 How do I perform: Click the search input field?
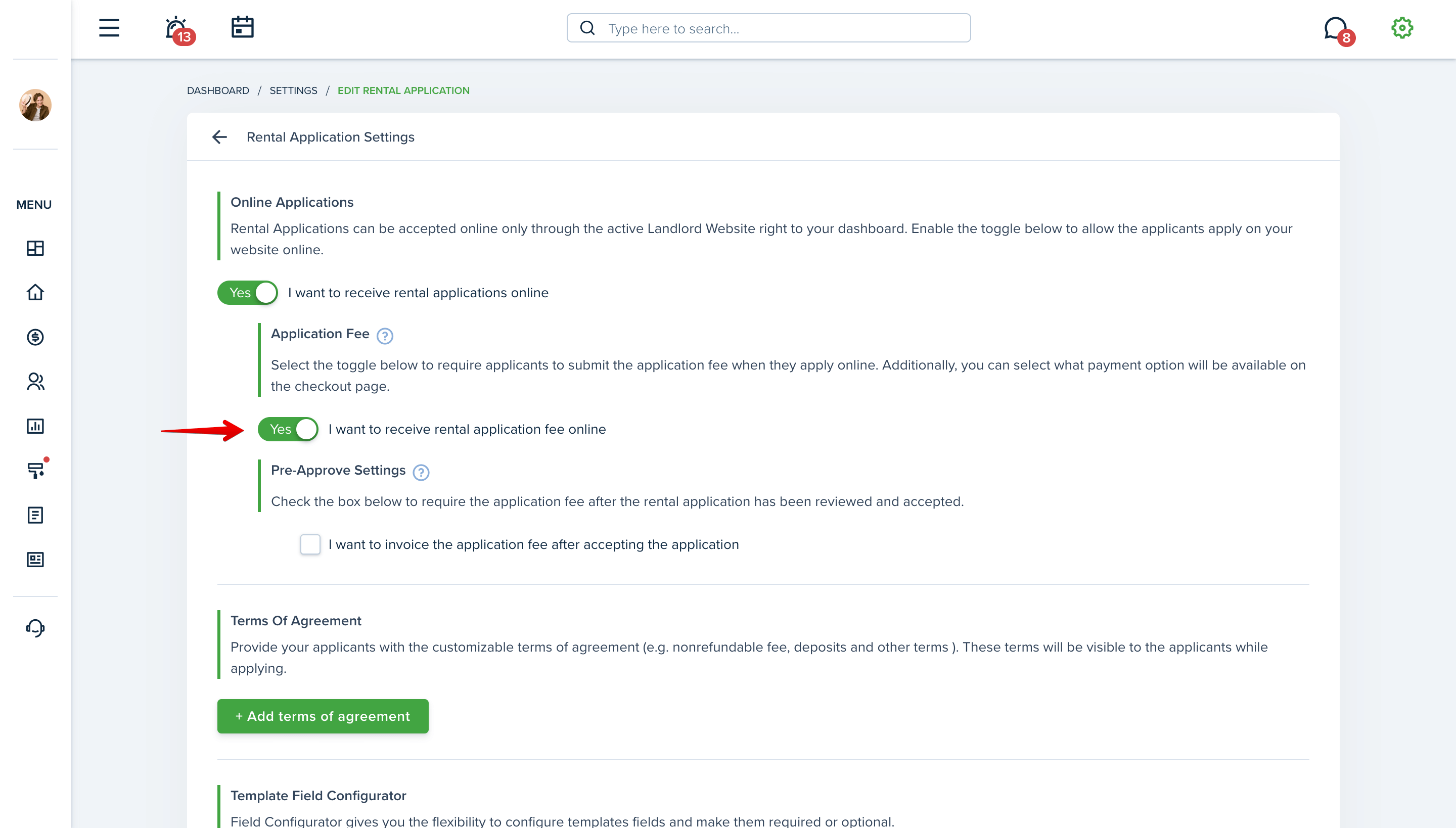(768, 28)
